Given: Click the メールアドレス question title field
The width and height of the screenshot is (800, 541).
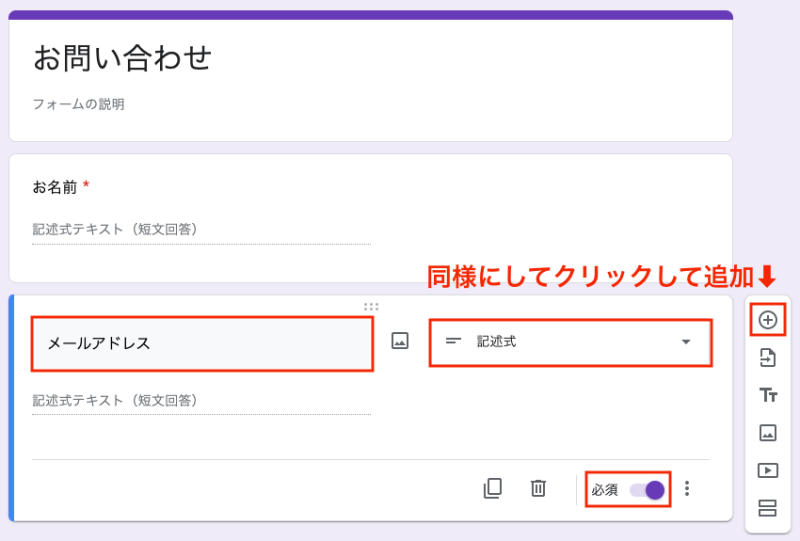Looking at the screenshot, I should 202,343.
